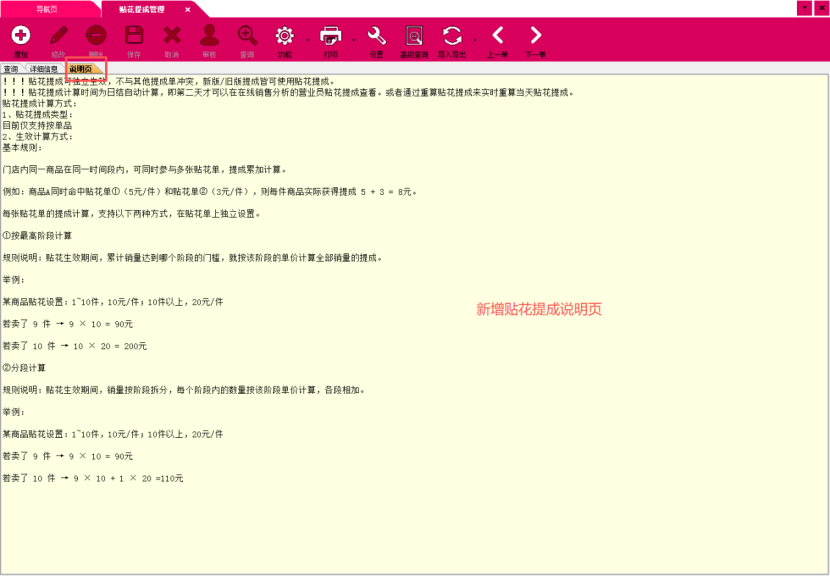Click the 导入导出 import/export refresh icon
The image size is (830, 576).
[452, 36]
